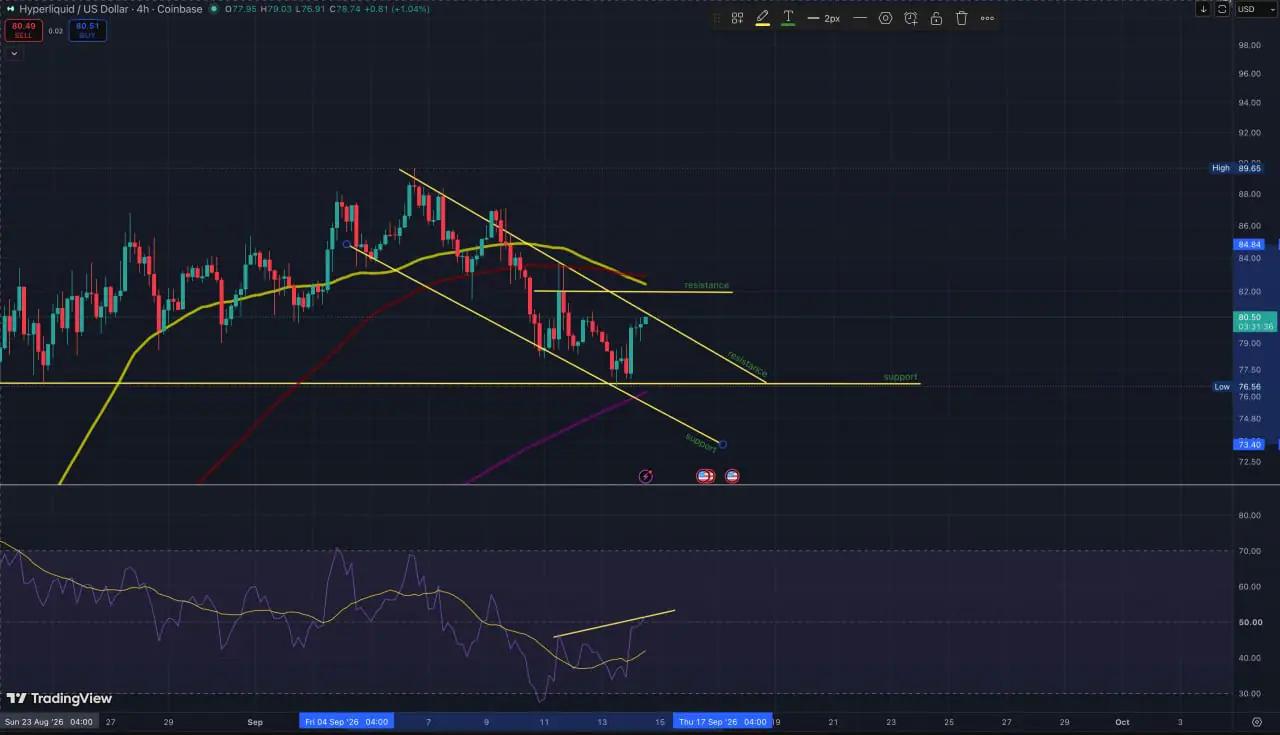The width and height of the screenshot is (1280, 735).
Task: Delete drawing with trash icon
Action: 962,18
